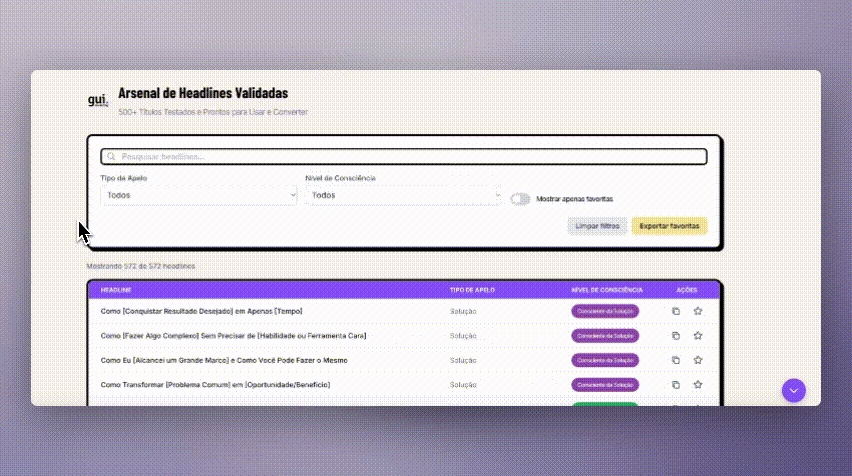Favorite the 'Como Transformar [Problema Comum]' headline

point(698,385)
